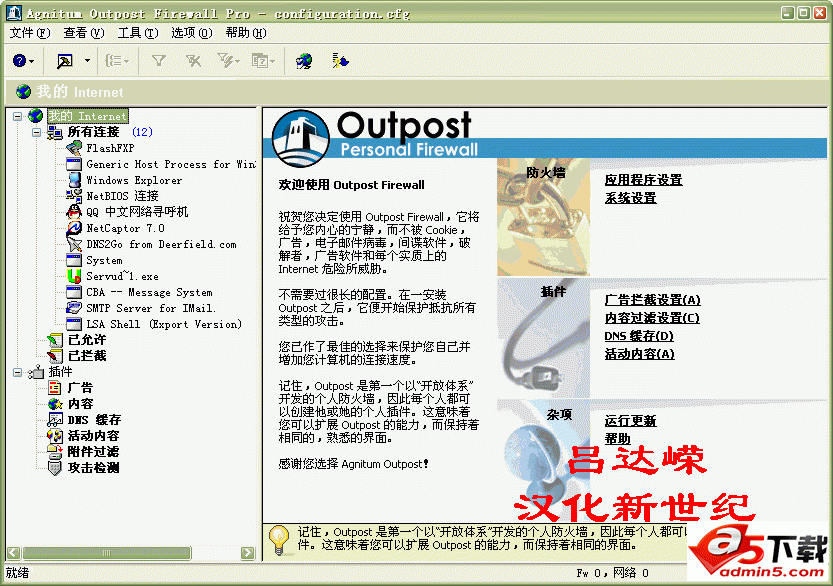The image size is (833, 586).
Task: Open DNS 缓存(D) link
Action: pos(639,336)
